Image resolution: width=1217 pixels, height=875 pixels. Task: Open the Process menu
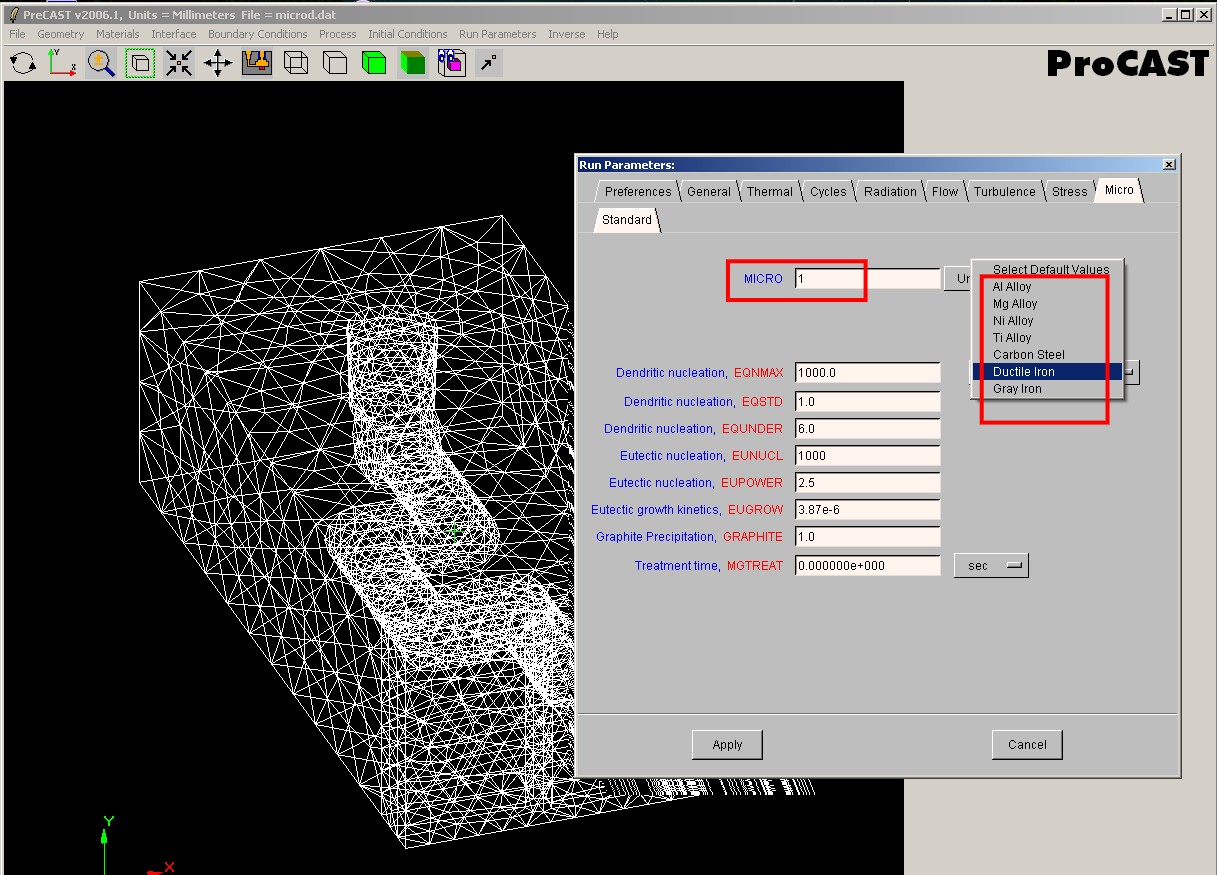click(338, 34)
